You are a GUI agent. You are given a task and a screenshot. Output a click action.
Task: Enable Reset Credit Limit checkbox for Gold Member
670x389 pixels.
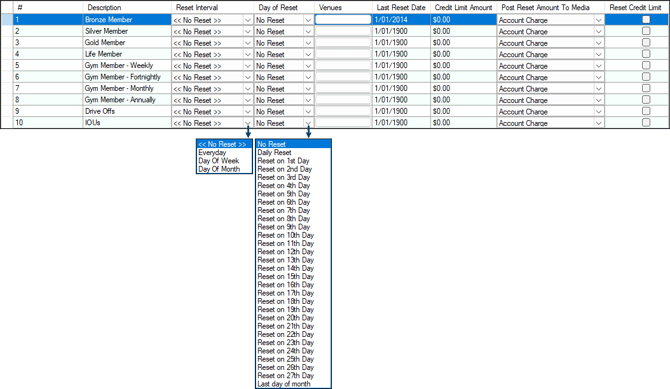pyautogui.click(x=646, y=42)
